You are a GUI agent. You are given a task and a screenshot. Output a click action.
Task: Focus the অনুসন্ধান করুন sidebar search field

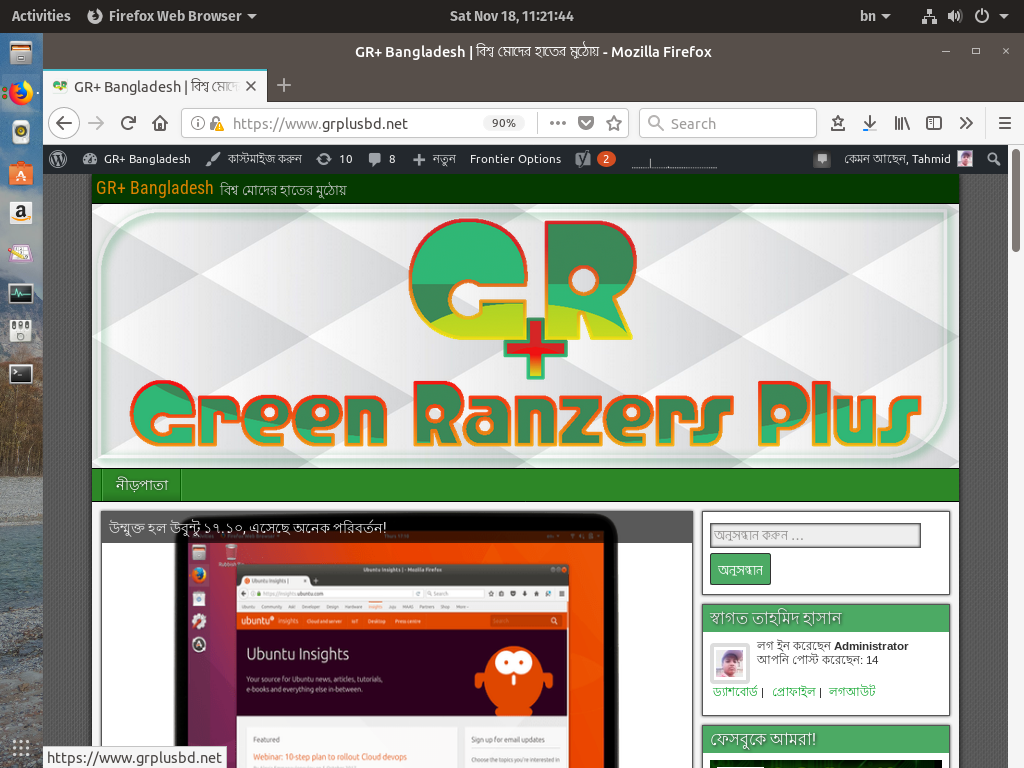(815, 536)
